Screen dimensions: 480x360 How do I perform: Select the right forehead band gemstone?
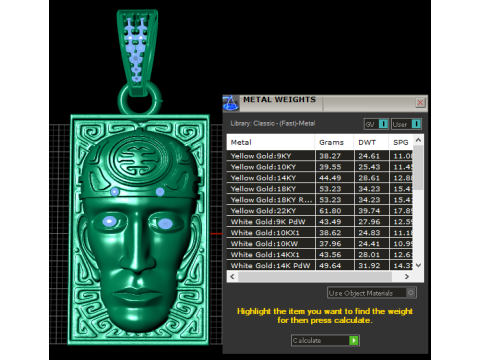point(160,192)
